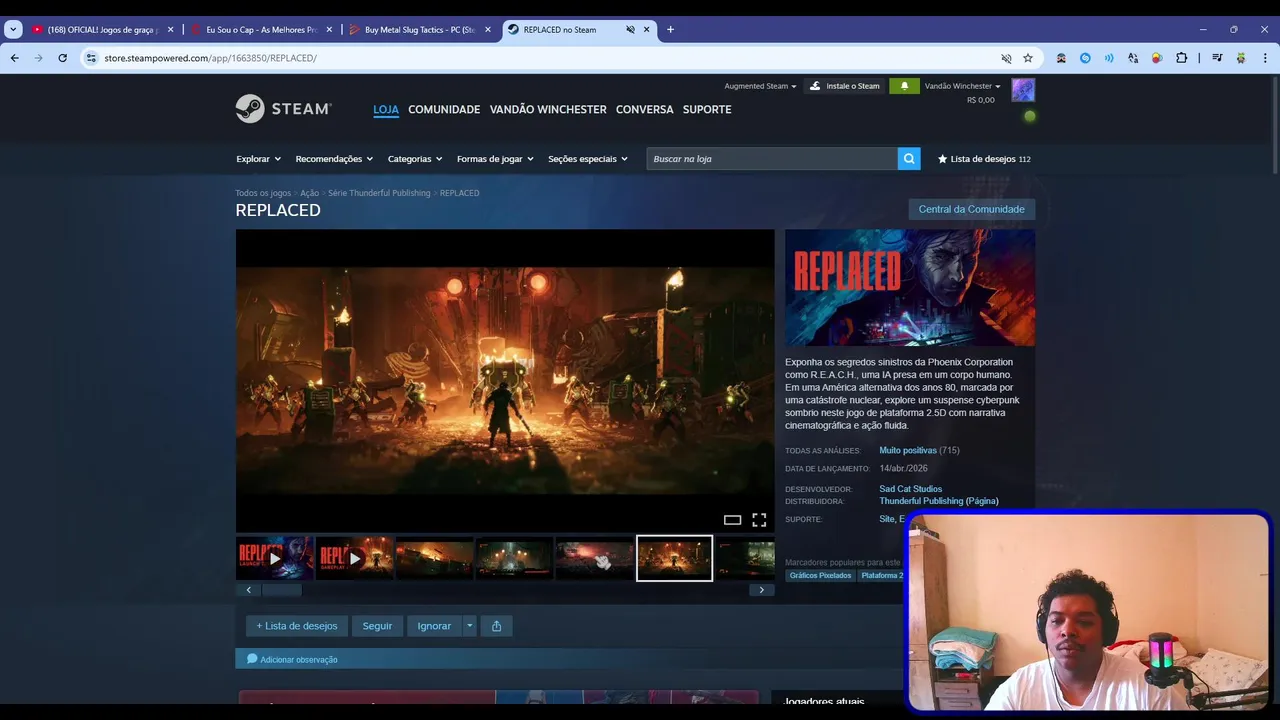Viewport: 1280px width, 720px height.
Task: Click the green notification bell icon
Action: pyautogui.click(x=904, y=86)
